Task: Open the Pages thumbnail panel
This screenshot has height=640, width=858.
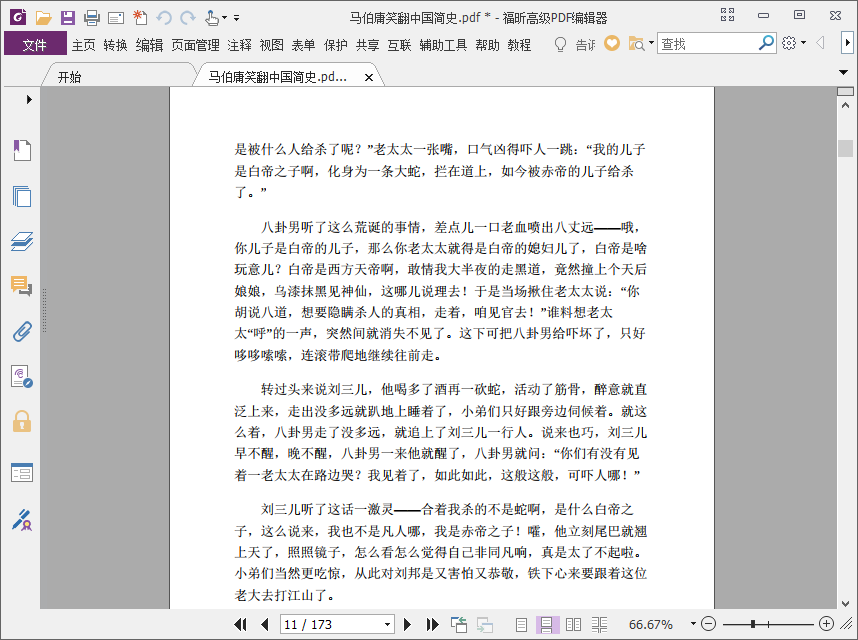Action: coord(22,196)
